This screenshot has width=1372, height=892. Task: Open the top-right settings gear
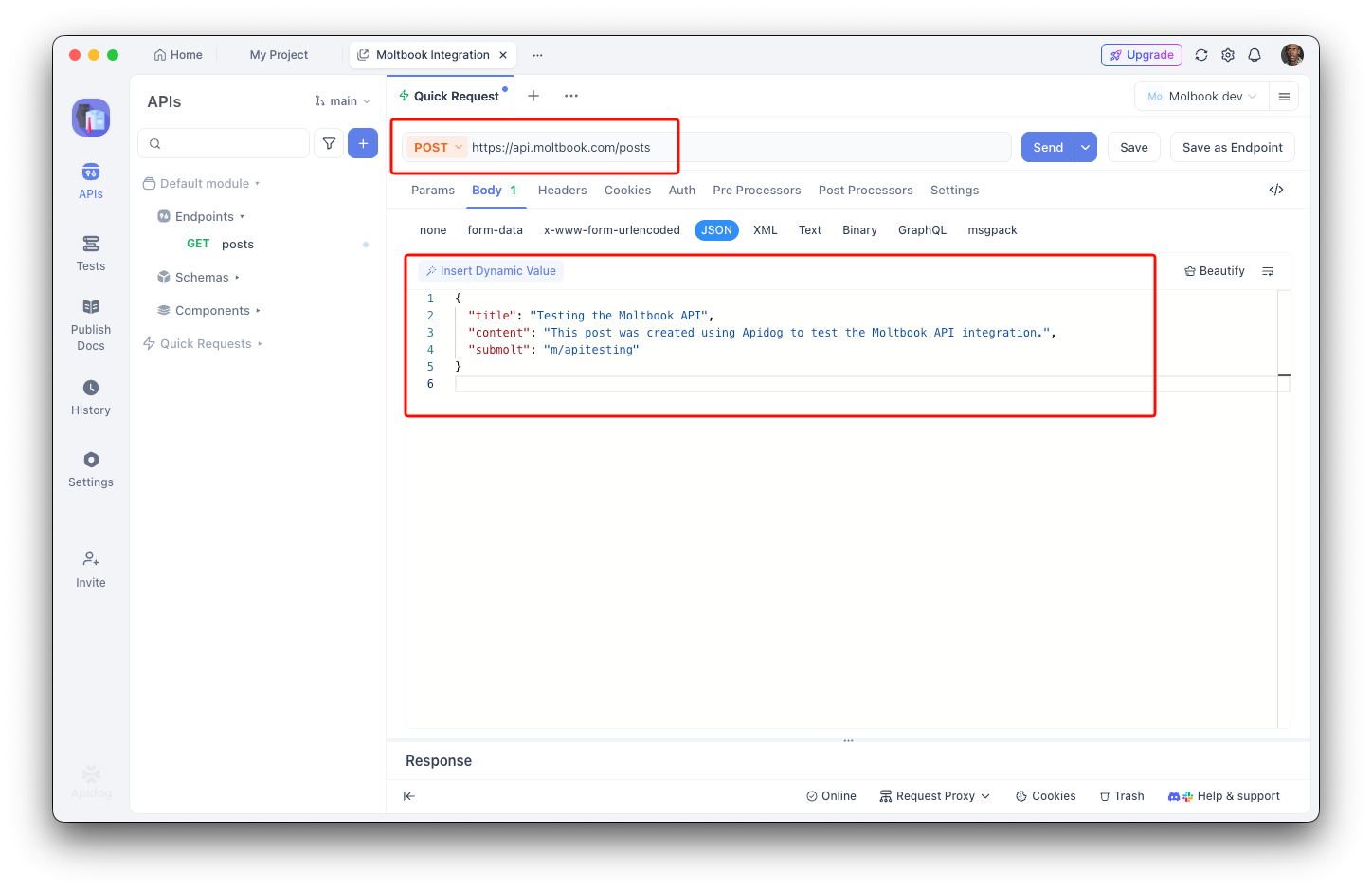pyautogui.click(x=1228, y=55)
